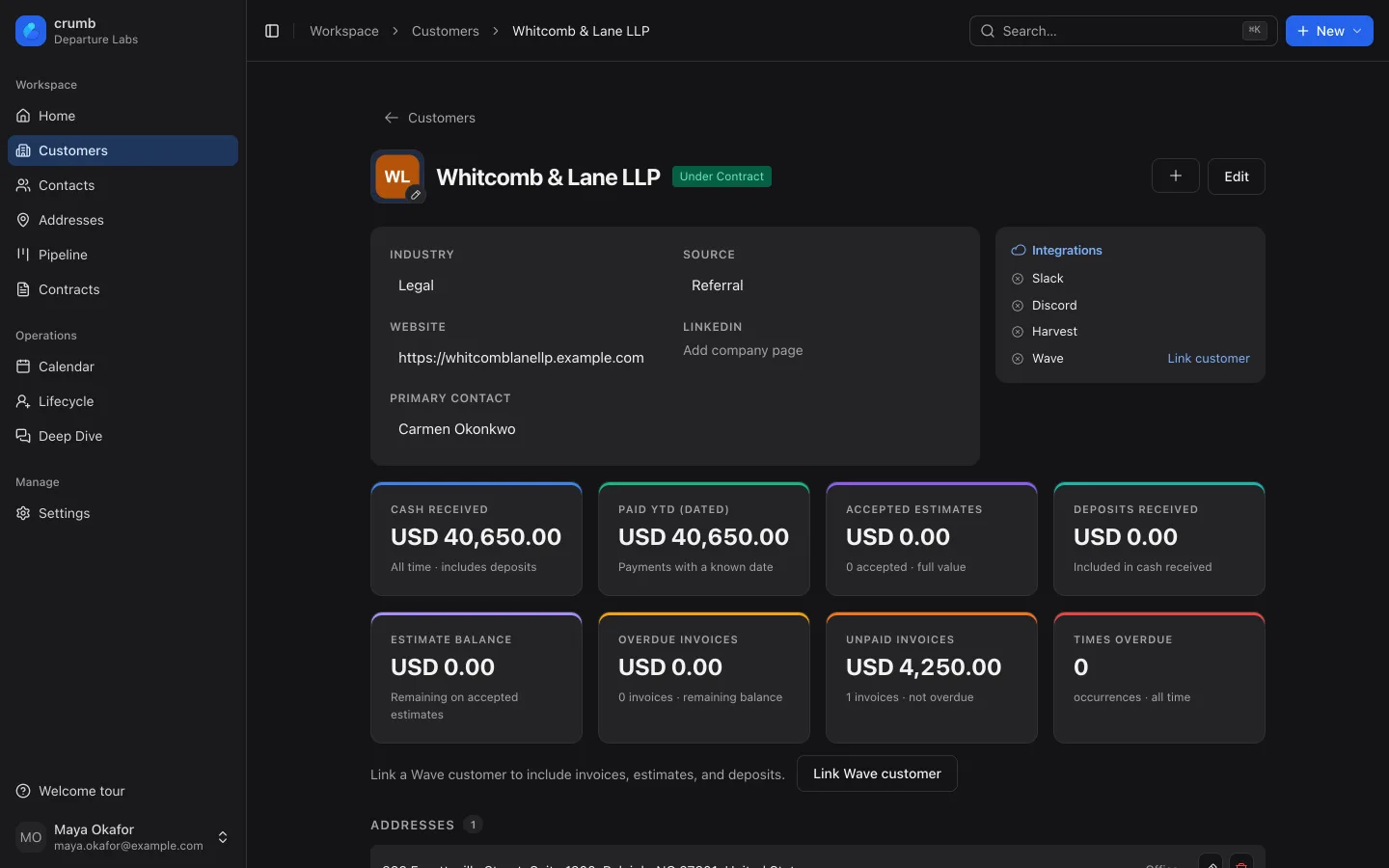This screenshot has width=1389, height=868.
Task: Open Settings in the sidebar
Action: click(123, 513)
